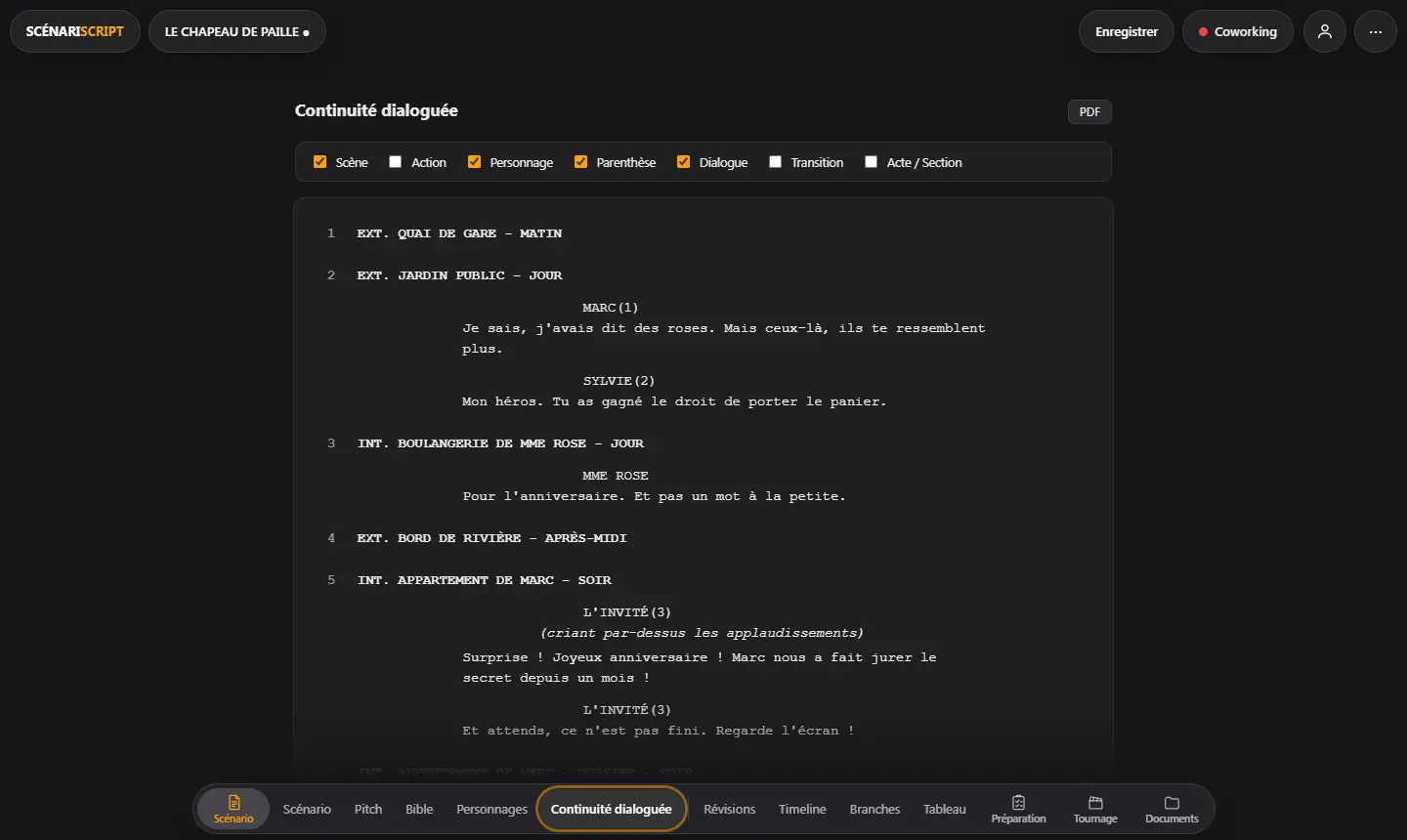Select scene heading EXT. JARDIN PUBLIC – JOUR
The width and height of the screenshot is (1407, 840).
tap(459, 275)
